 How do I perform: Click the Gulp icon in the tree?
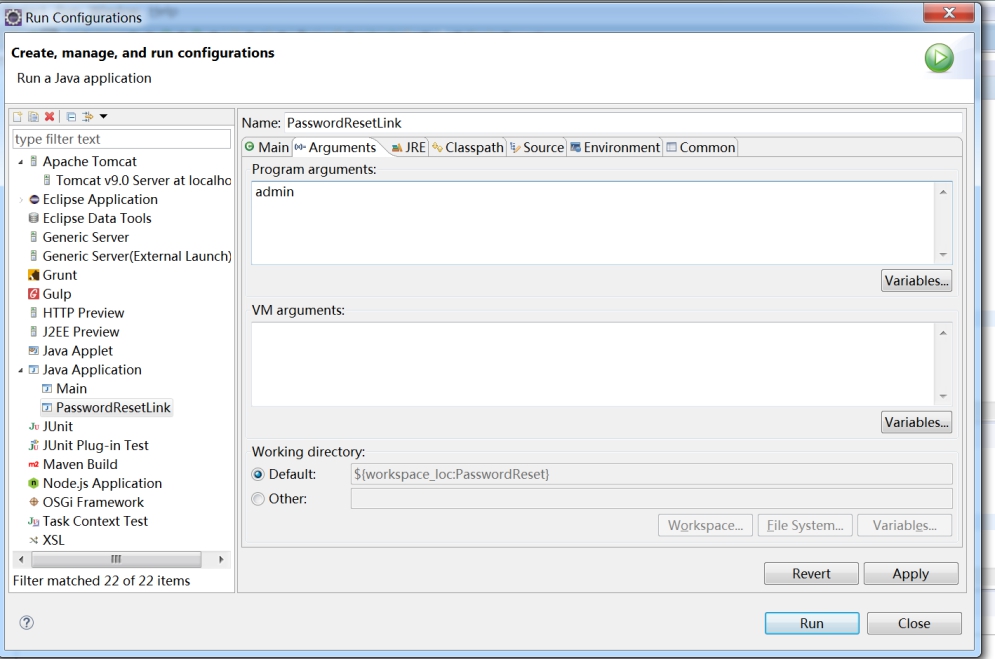[34, 294]
